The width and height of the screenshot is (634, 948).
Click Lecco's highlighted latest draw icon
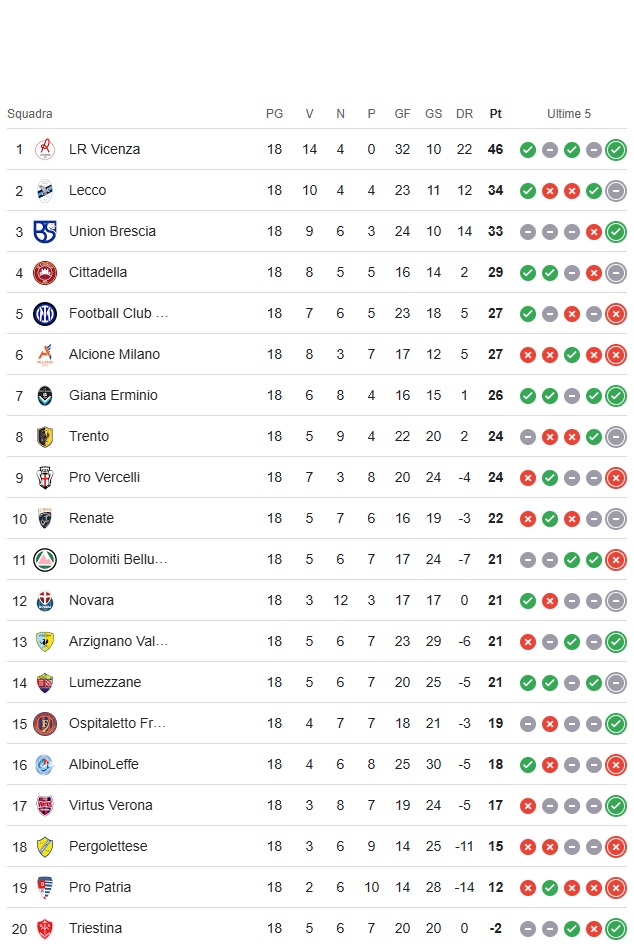tap(616, 191)
